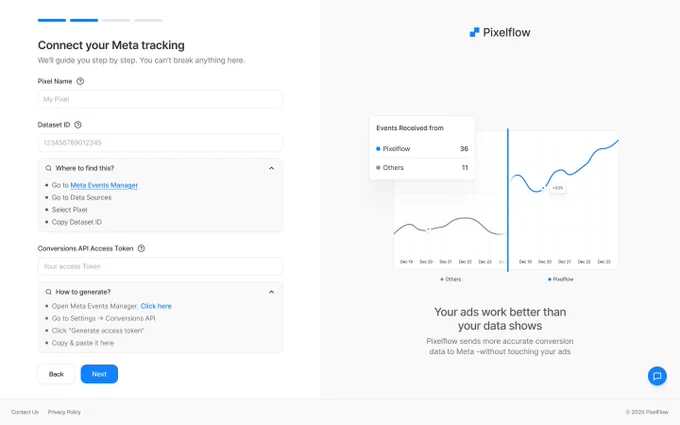Collapse the How to generate section

(271, 292)
